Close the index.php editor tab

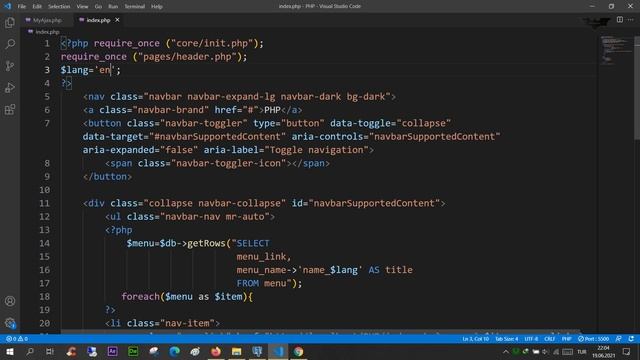[117, 20]
